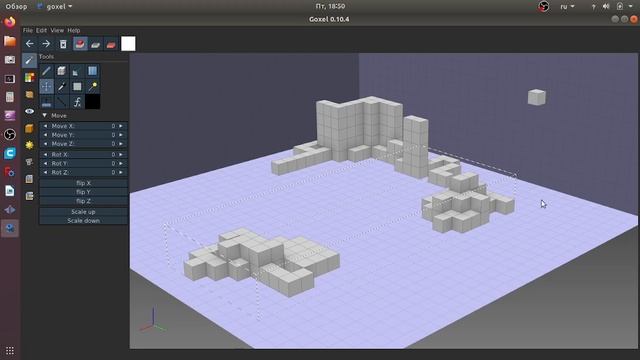Open the File menu
640x360 pixels.
coord(27,30)
